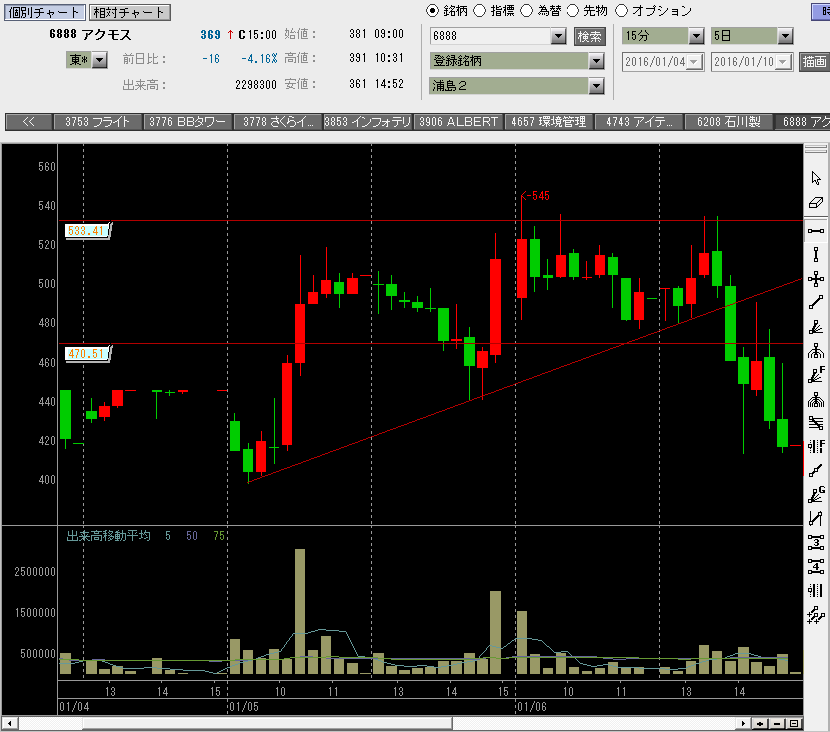Select the eraser tool
Screen dimensions: 830x732
(816, 203)
